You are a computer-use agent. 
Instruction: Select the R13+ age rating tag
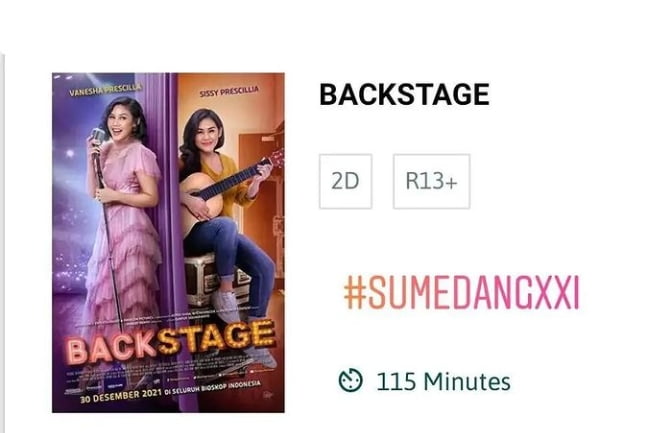(x=432, y=182)
